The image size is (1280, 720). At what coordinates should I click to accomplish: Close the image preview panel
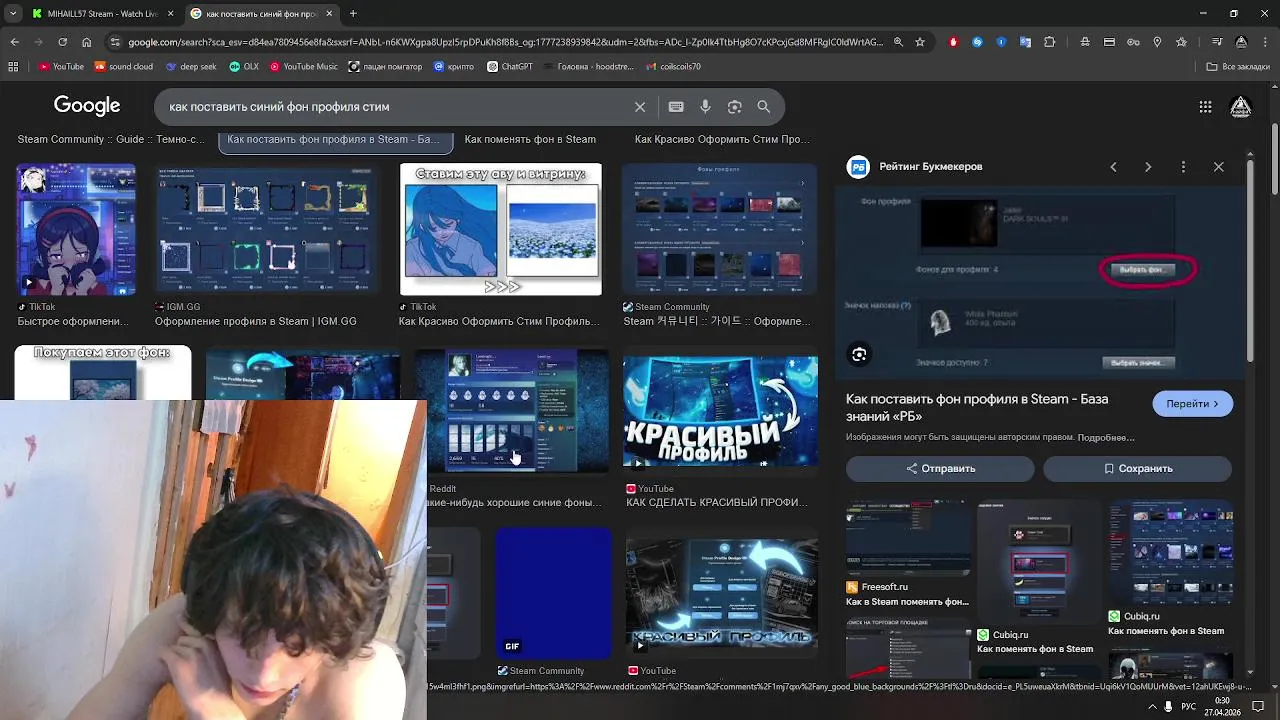coord(1218,167)
